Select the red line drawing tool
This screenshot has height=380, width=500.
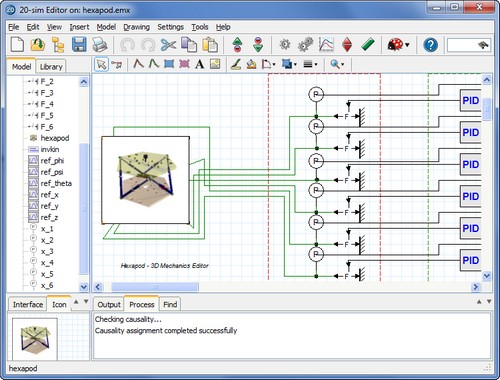[x=138, y=63]
